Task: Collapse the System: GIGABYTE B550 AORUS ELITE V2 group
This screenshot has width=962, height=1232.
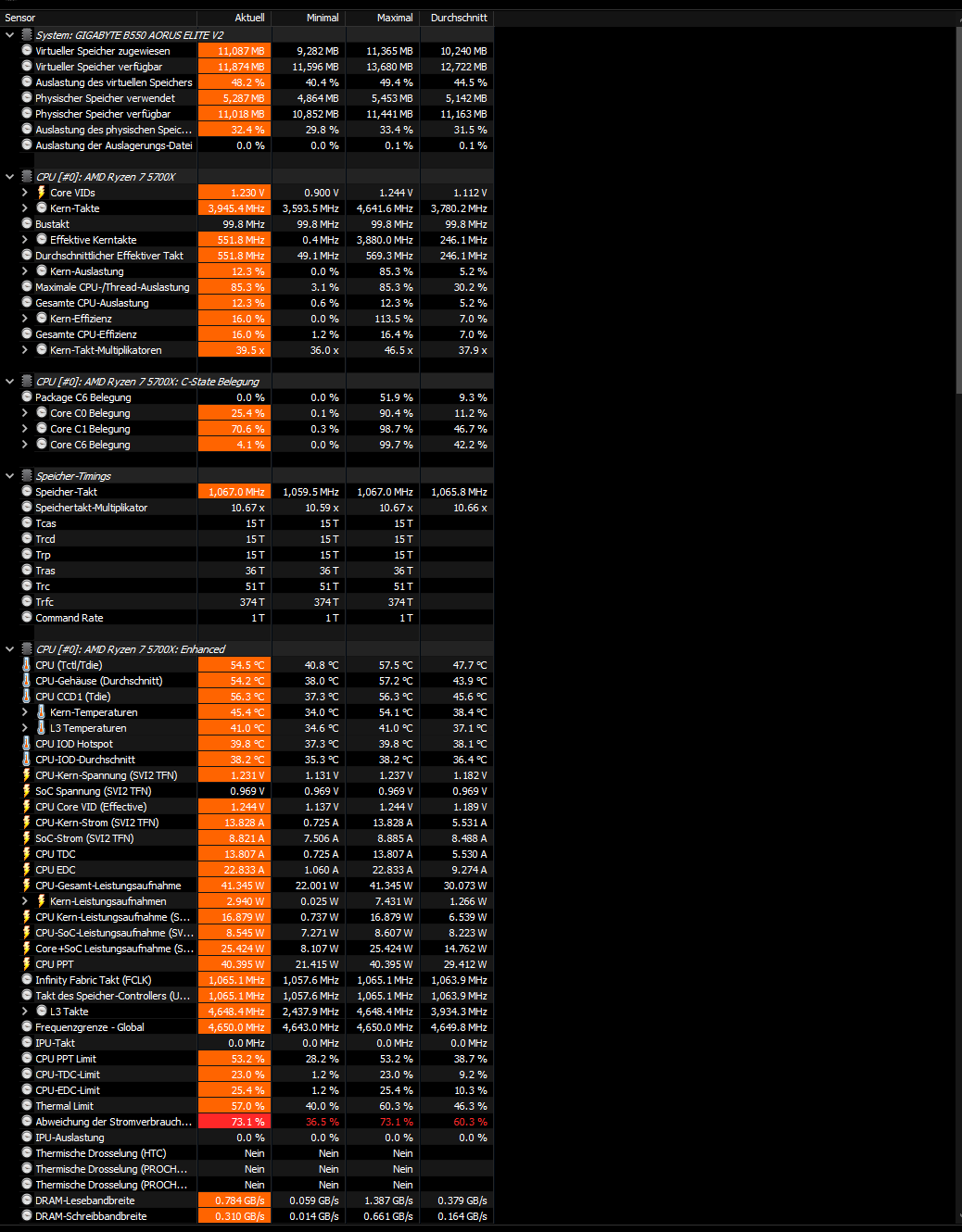Action: [10, 35]
